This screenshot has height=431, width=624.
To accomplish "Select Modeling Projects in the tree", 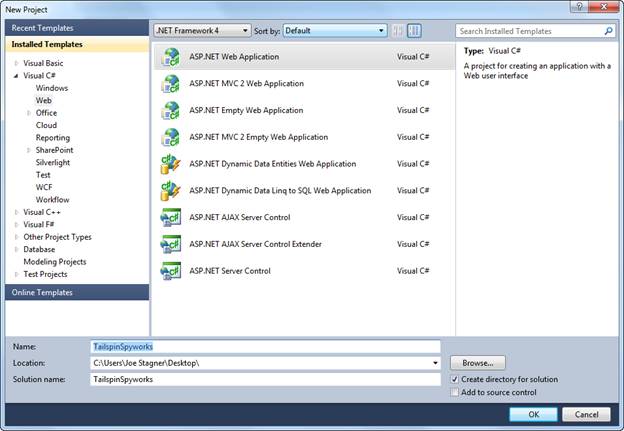I will tap(55, 262).
